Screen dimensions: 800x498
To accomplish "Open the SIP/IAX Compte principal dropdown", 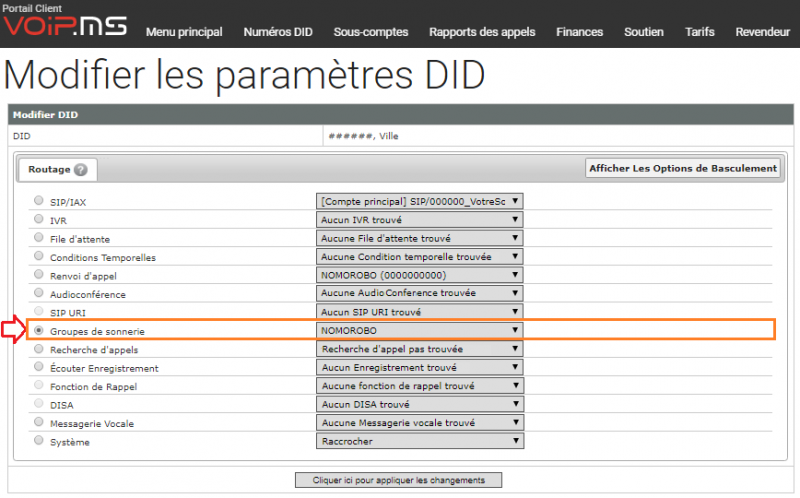I will pos(419,202).
